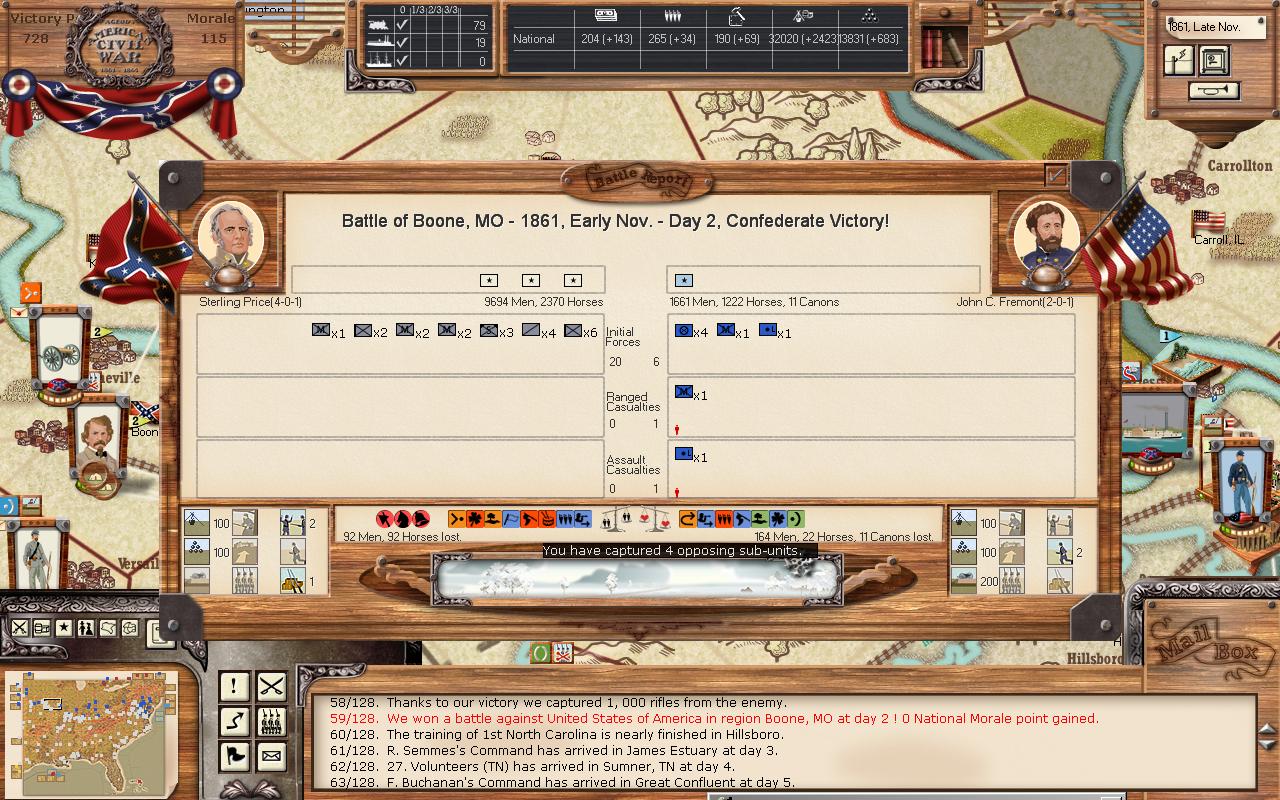Select the crossed sabers message filter
Viewport: 1280px width, 800px height.
[x=271, y=686]
